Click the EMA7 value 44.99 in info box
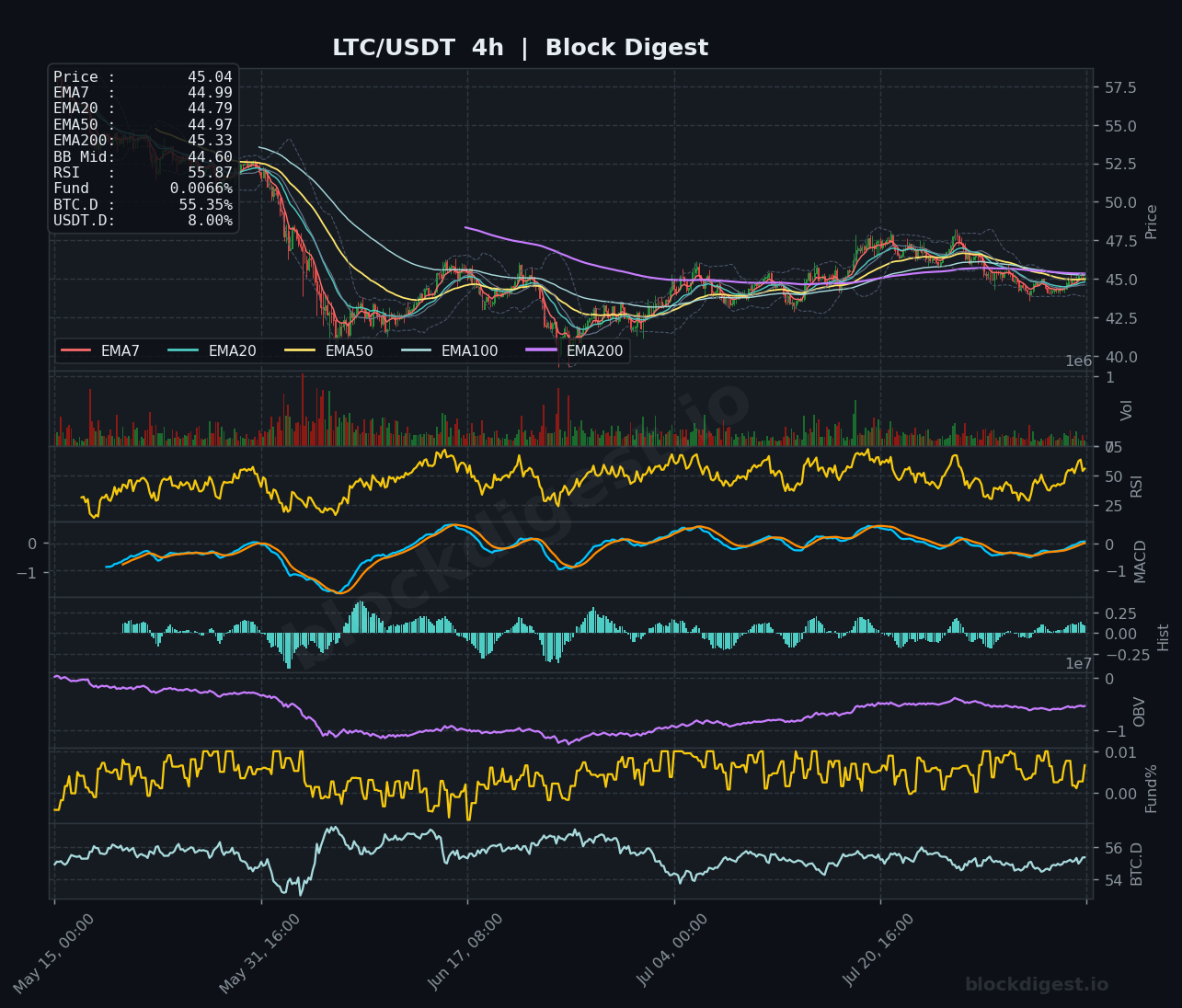 210,93
